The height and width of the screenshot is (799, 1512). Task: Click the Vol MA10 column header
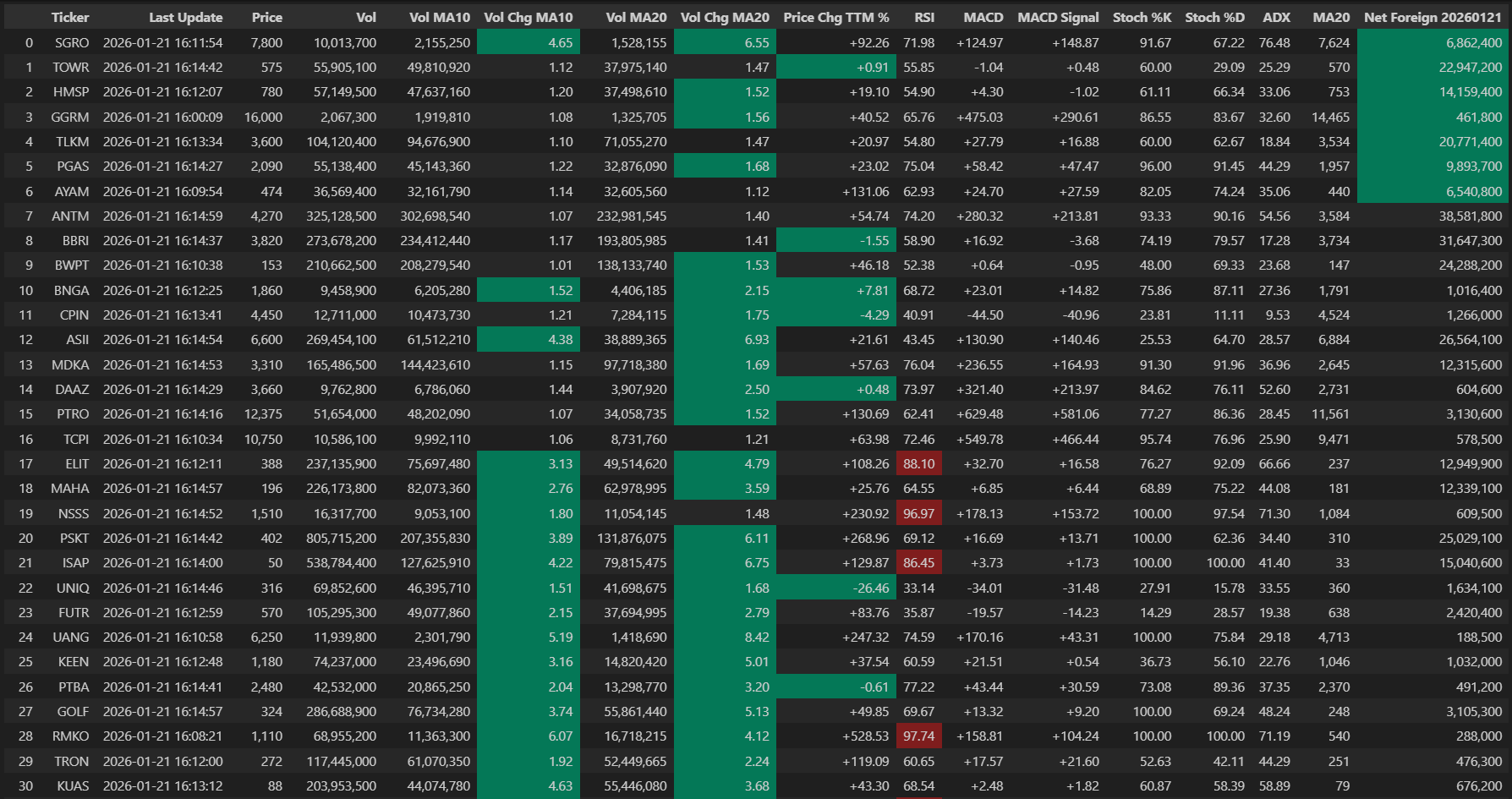coord(439,17)
